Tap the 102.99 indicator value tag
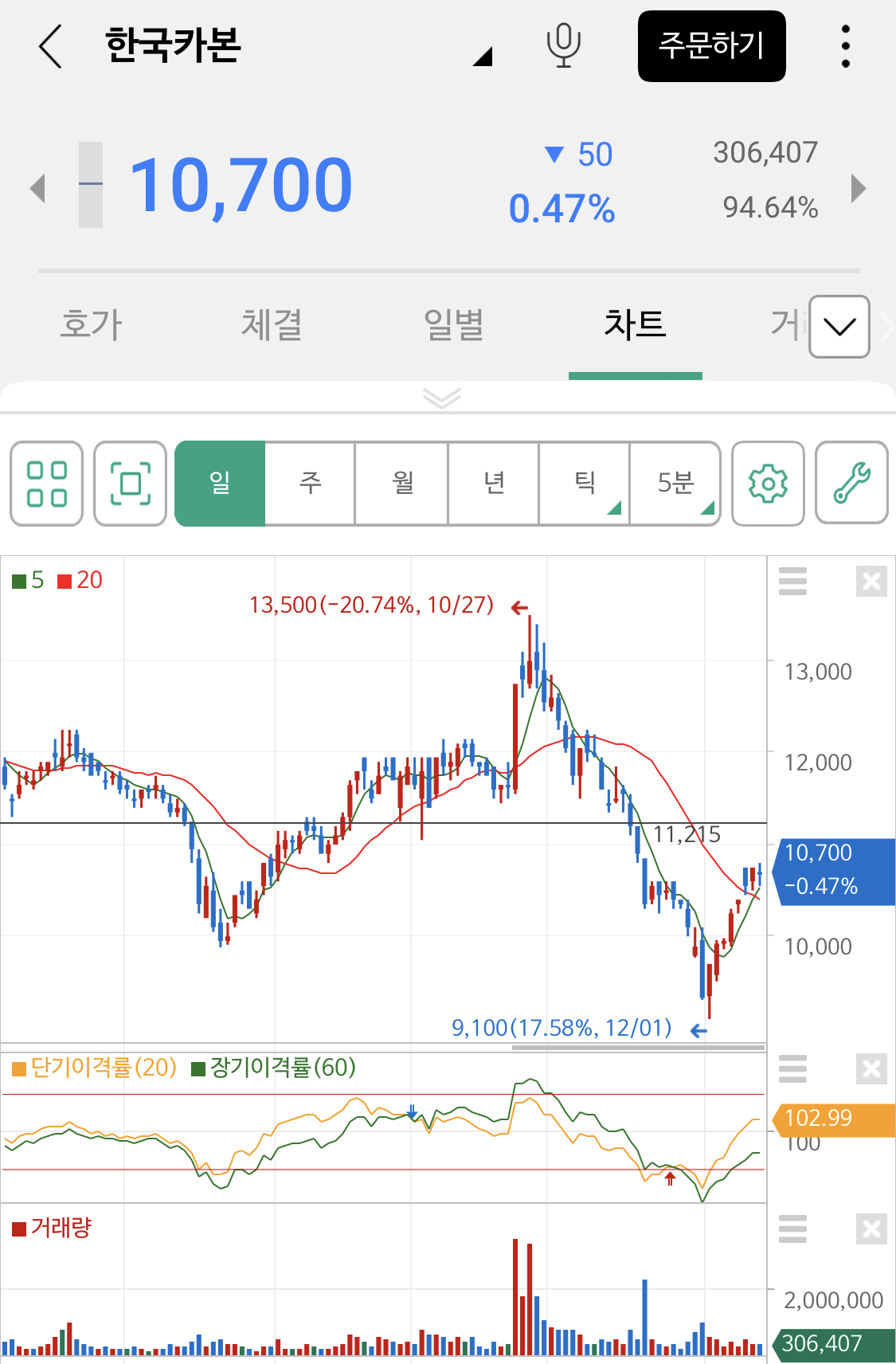Viewport: 896px width, 1364px height. pyautogui.click(x=834, y=1119)
